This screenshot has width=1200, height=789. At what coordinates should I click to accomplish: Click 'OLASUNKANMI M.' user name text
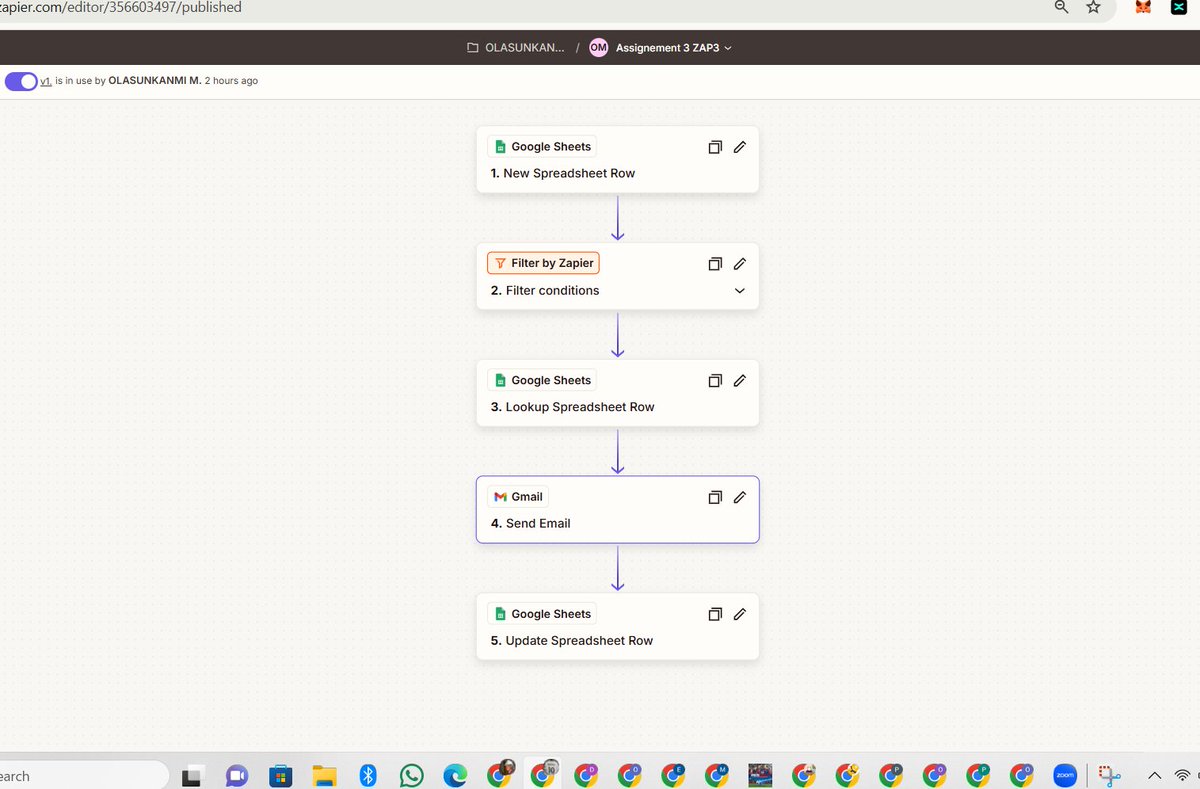155,81
